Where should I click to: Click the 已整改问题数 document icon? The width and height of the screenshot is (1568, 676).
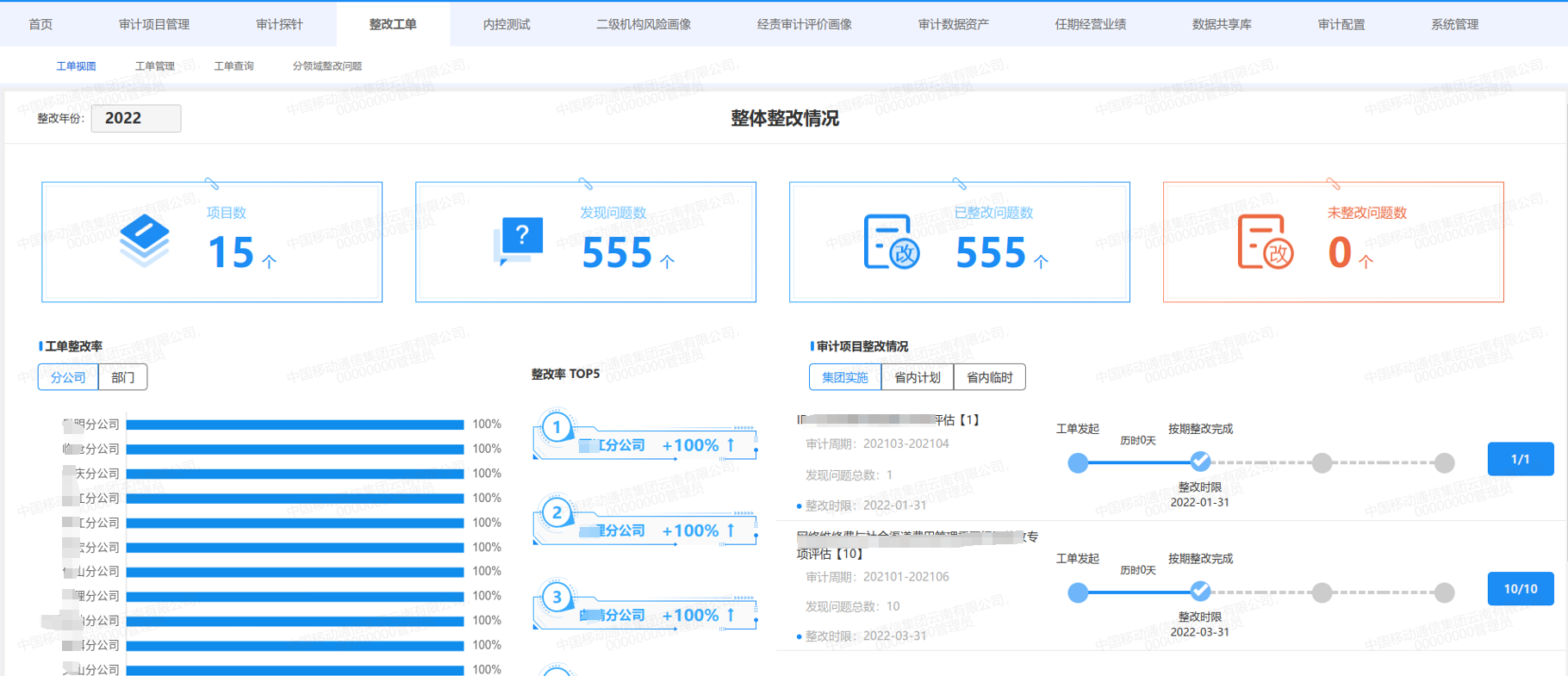point(892,242)
